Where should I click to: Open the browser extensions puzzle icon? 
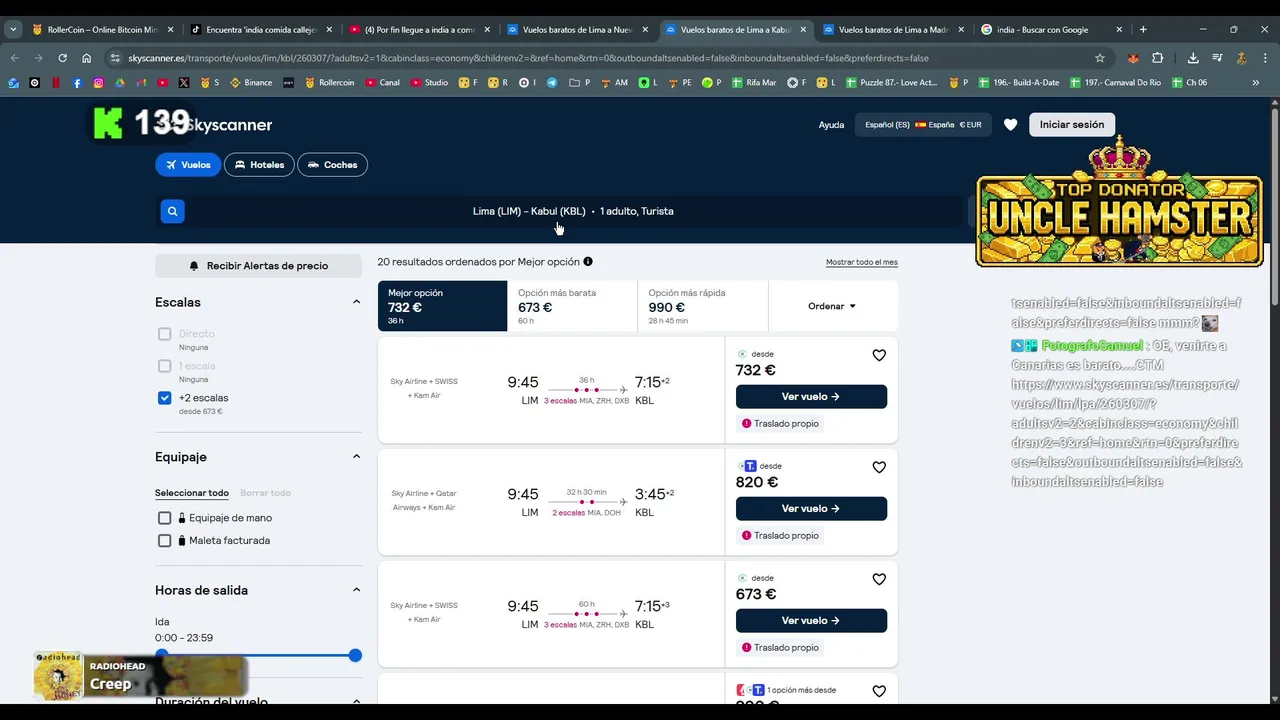1158,58
